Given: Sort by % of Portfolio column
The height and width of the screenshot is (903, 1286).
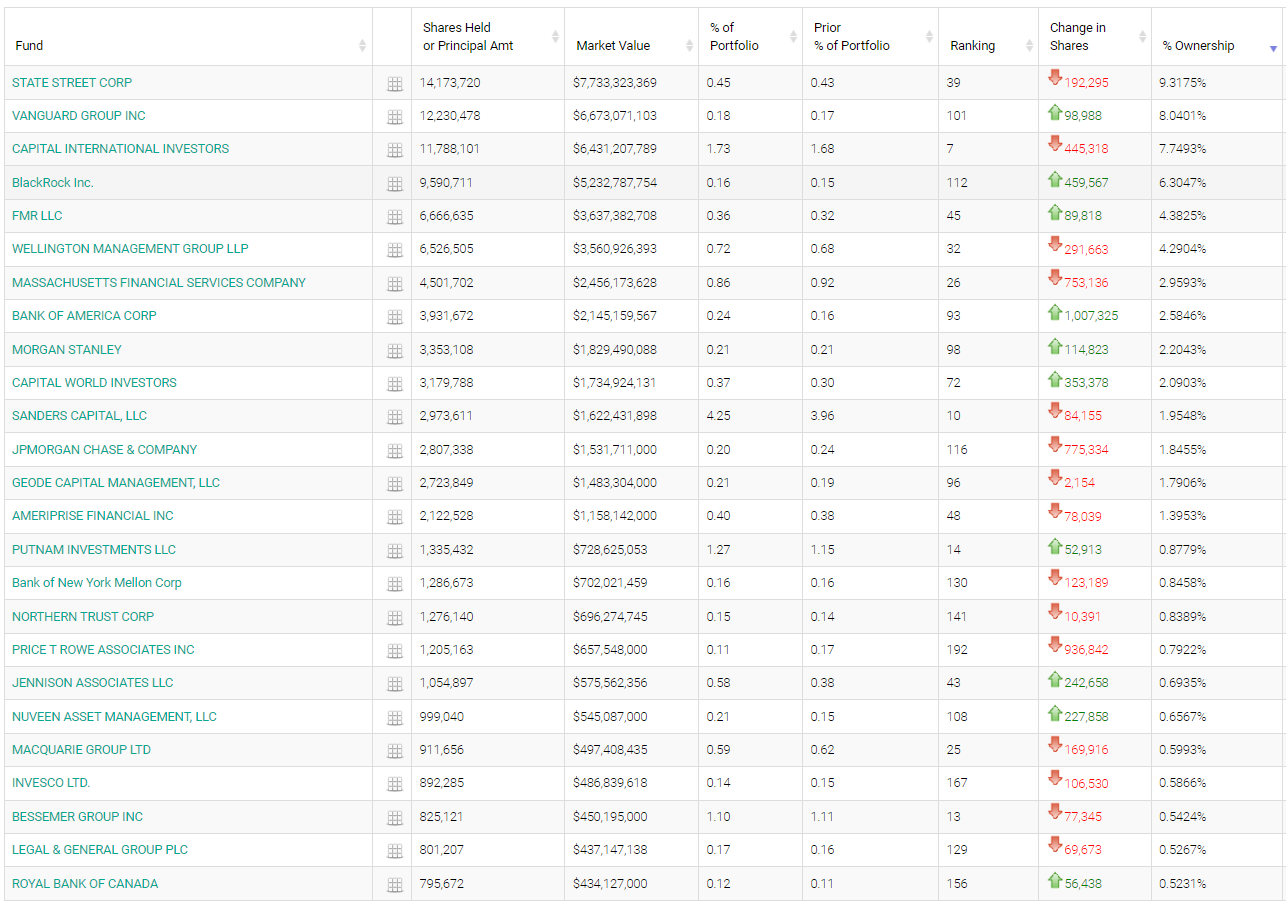Looking at the screenshot, I should [750, 37].
